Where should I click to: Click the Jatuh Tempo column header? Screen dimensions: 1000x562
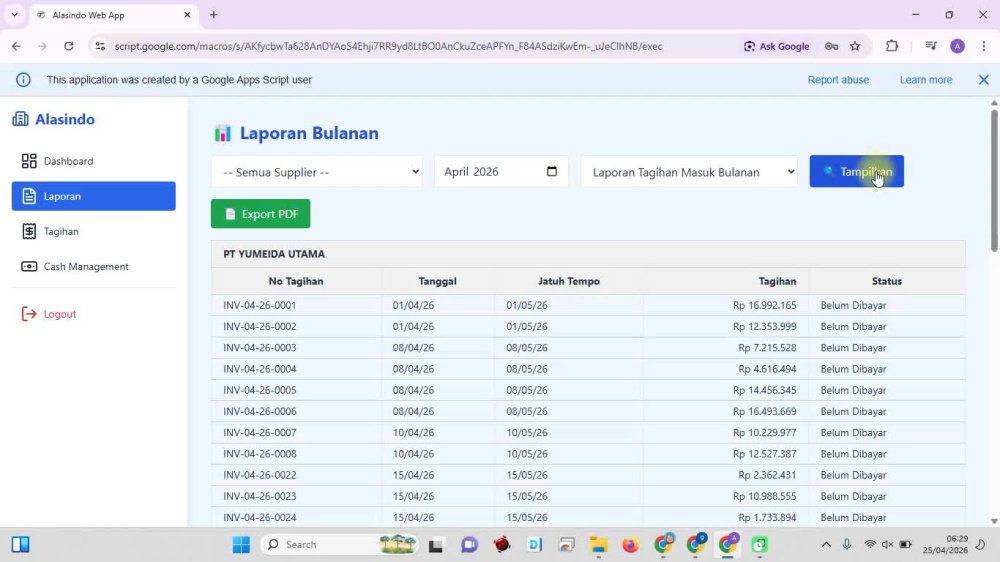(x=569, y=281)
